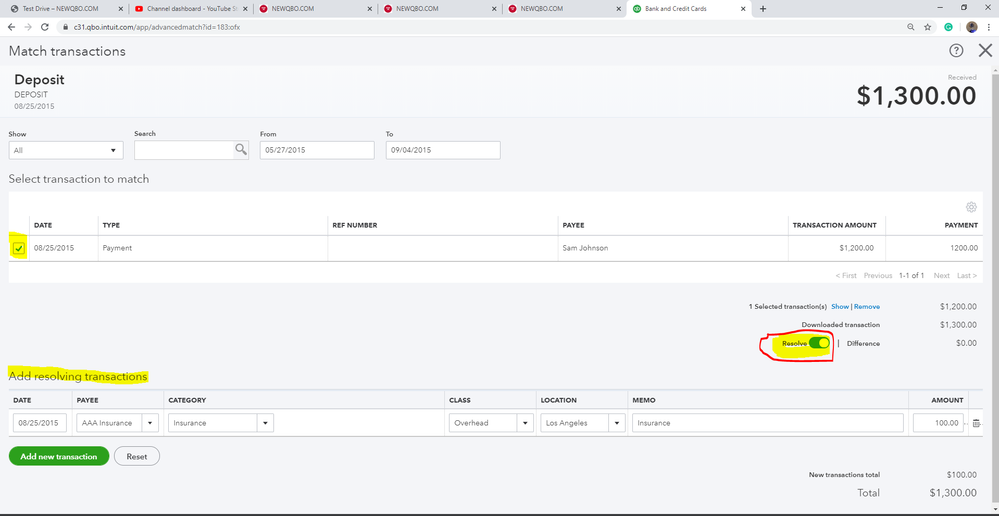Uncheck the Sam Johnson payment checkbox
The height and width of the screenshot is (516, 999).
tap(19, 248)
